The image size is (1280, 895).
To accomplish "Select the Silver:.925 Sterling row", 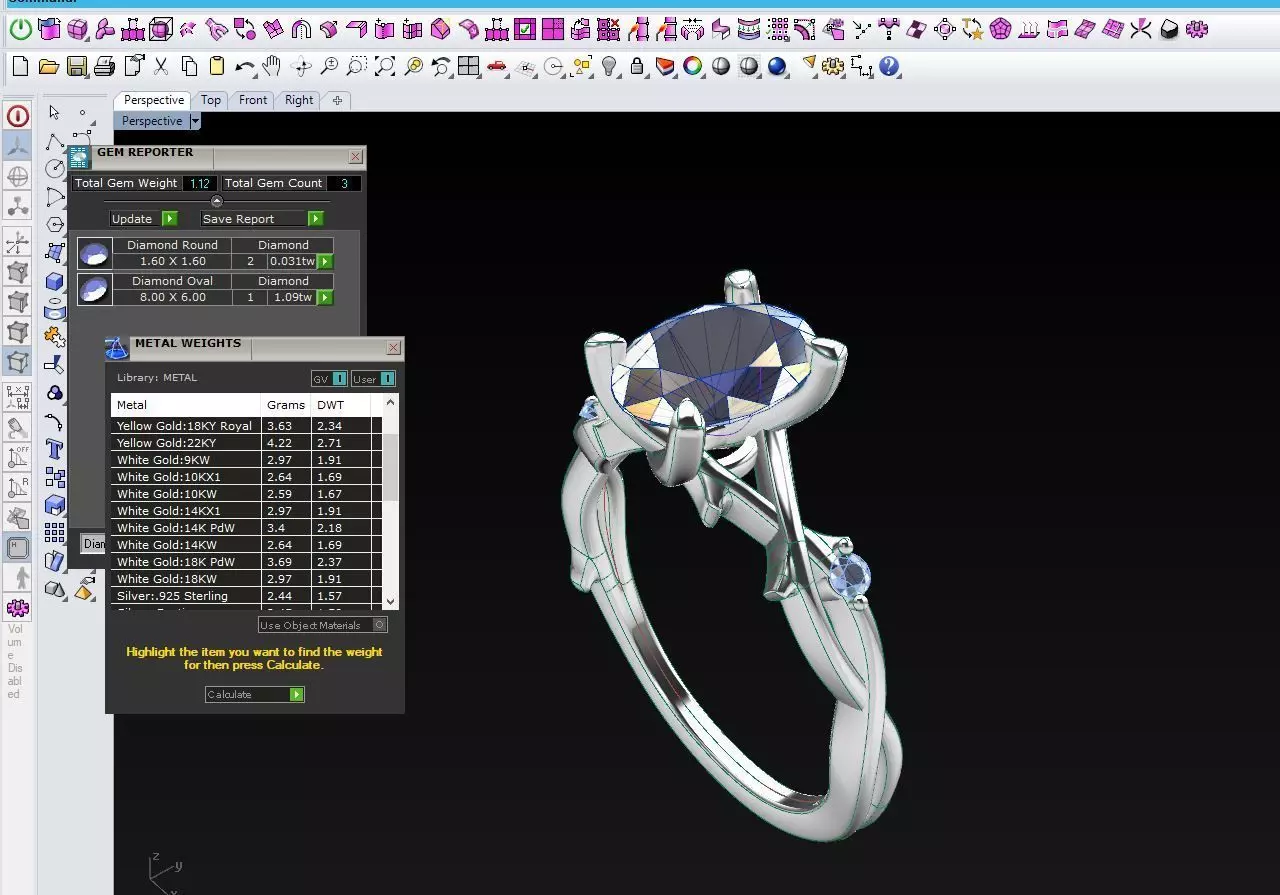I will (246, 596).
